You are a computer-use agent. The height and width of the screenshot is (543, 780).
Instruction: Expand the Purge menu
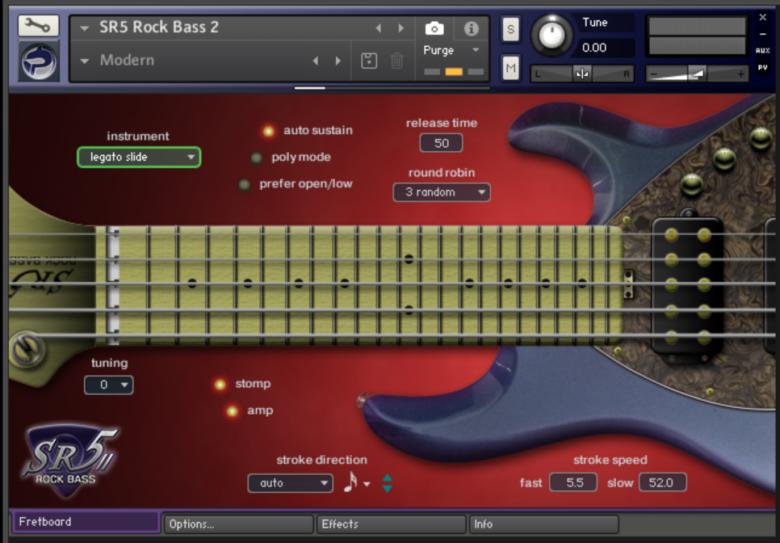[476, 50]
